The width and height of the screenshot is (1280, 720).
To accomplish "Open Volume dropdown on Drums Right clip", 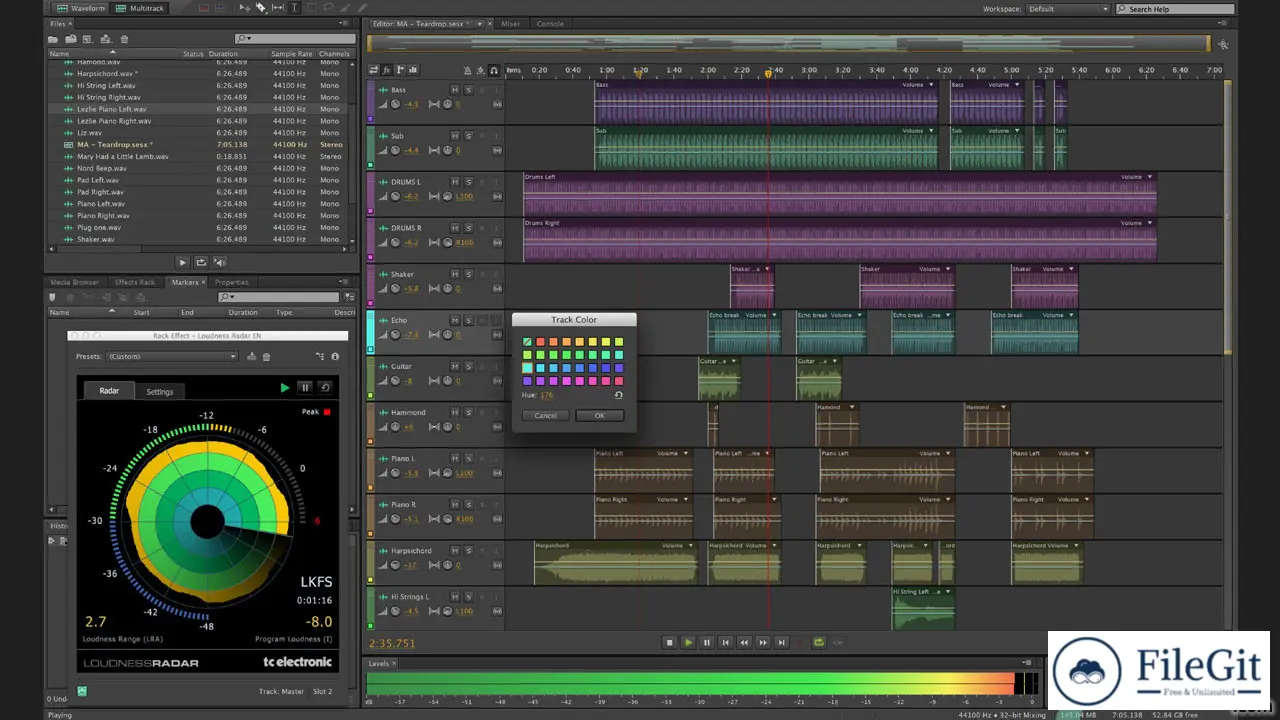I will tap(1150, 223).
